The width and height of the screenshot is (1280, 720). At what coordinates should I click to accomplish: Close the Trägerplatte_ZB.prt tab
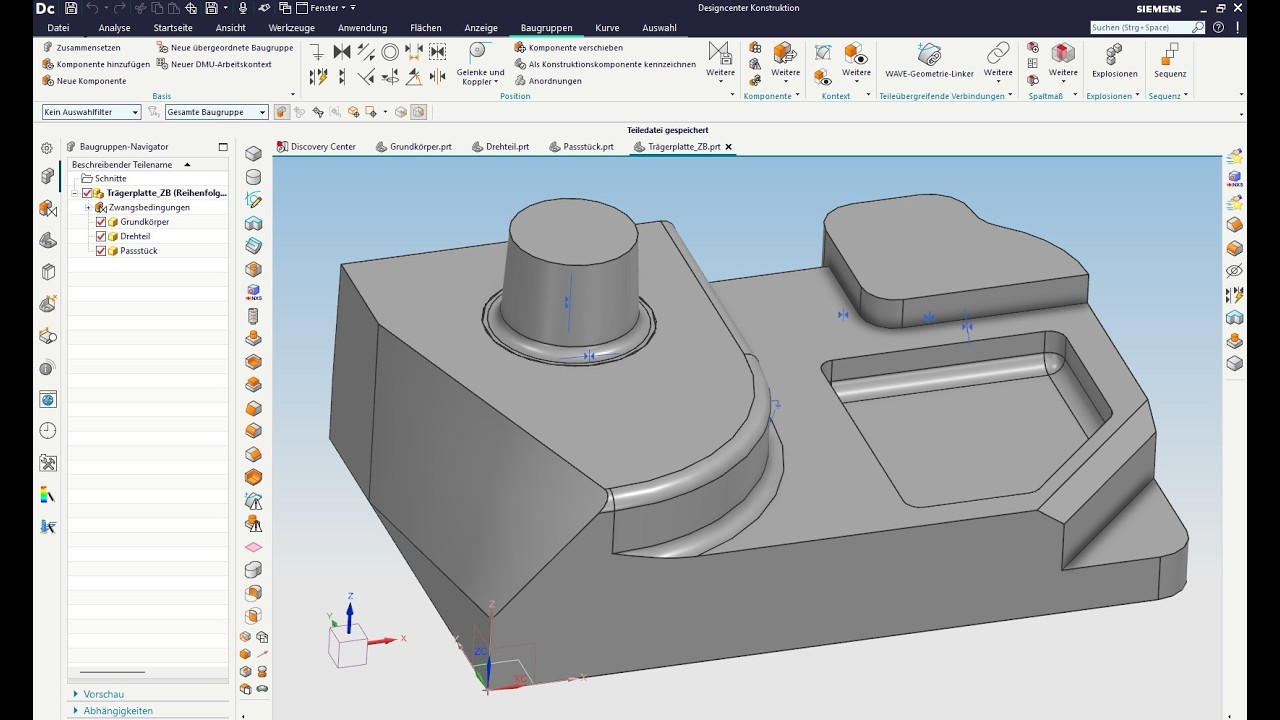click(x=729, y=147)
